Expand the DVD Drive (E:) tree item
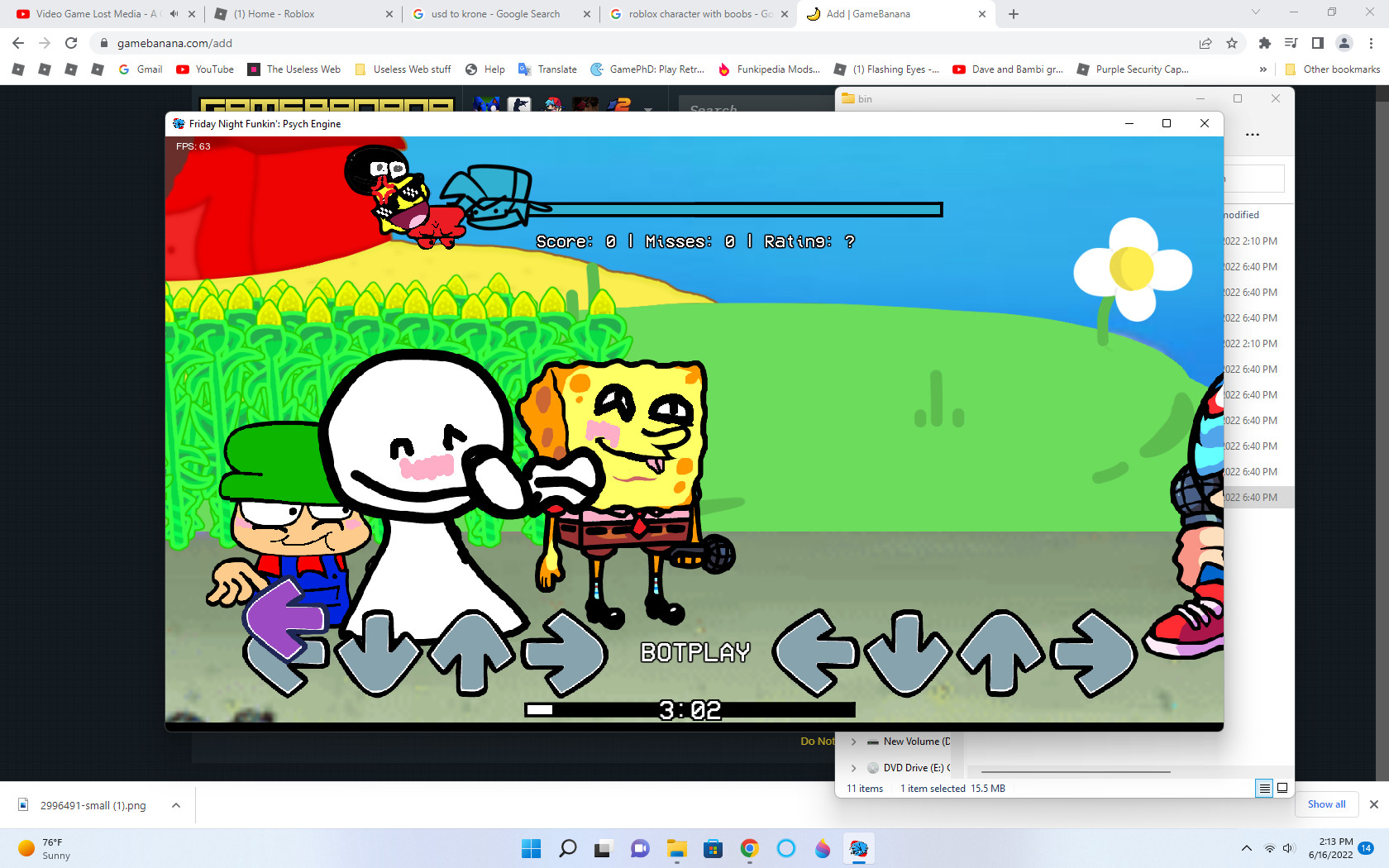This screenshot has height=868, width=1389. click(854, 768)
